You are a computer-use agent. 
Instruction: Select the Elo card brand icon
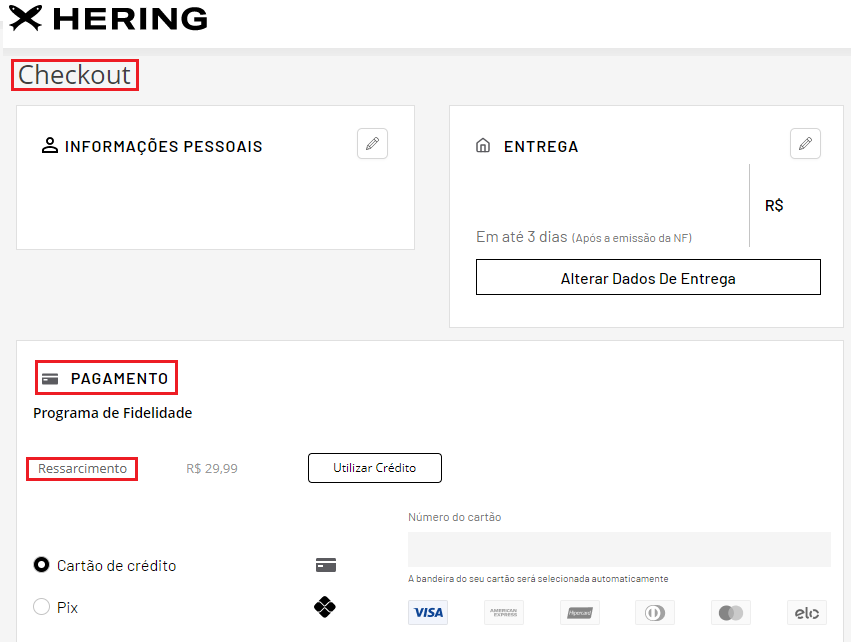[x=807, y=613]
